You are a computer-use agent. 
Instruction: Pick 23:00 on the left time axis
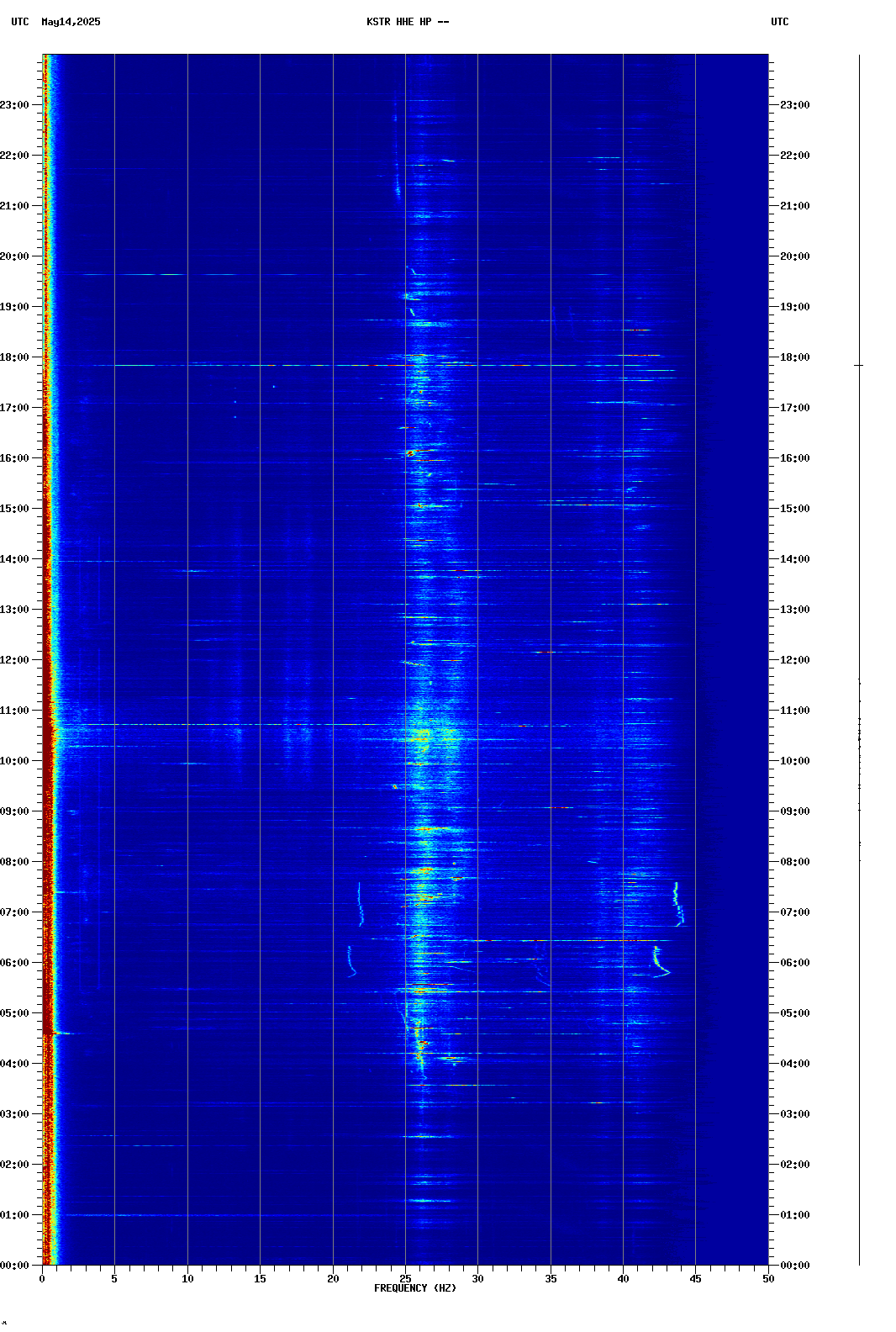coord(14,105)
